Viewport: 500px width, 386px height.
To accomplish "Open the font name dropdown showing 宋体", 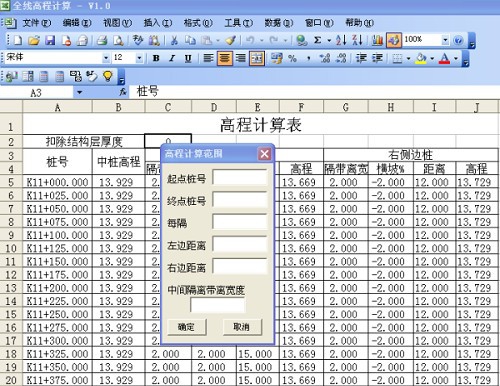I will (106, 58).
